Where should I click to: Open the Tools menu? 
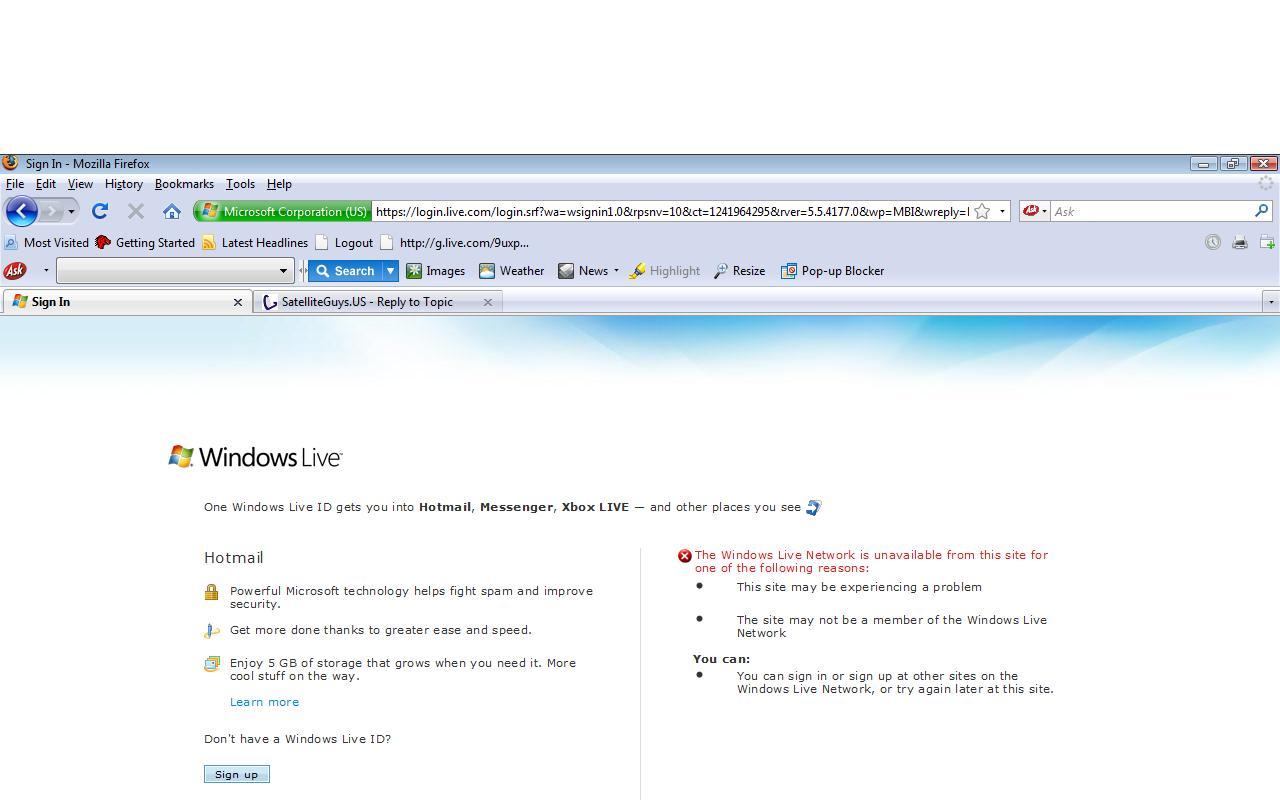click(240, 184)
